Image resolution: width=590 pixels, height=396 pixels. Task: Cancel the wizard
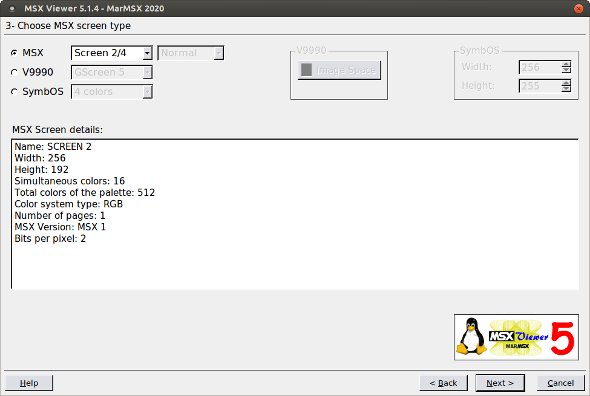(561, 383)
